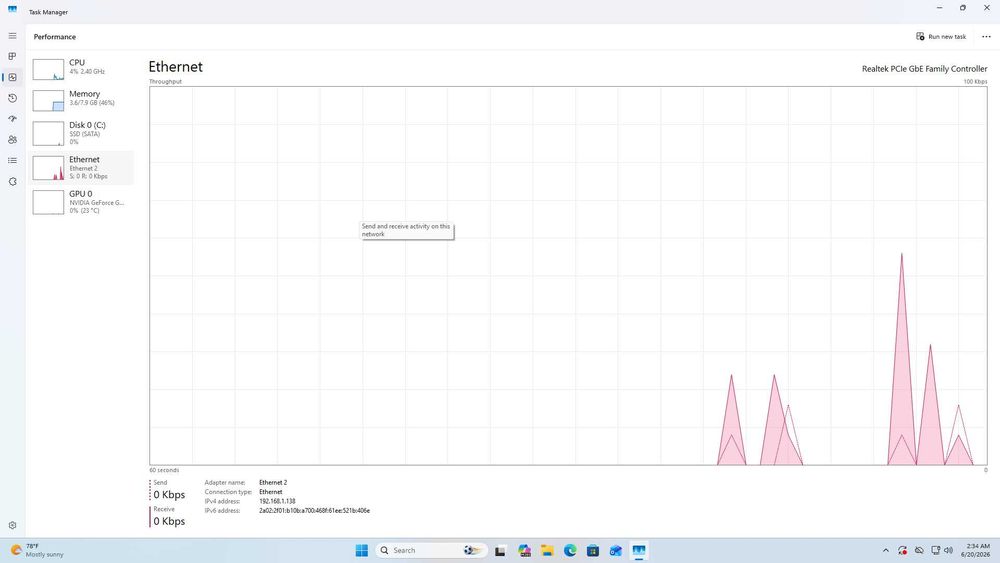1000x563 pixels.
Task: Open the Startup apps page
Action: (x=12, y=119)
